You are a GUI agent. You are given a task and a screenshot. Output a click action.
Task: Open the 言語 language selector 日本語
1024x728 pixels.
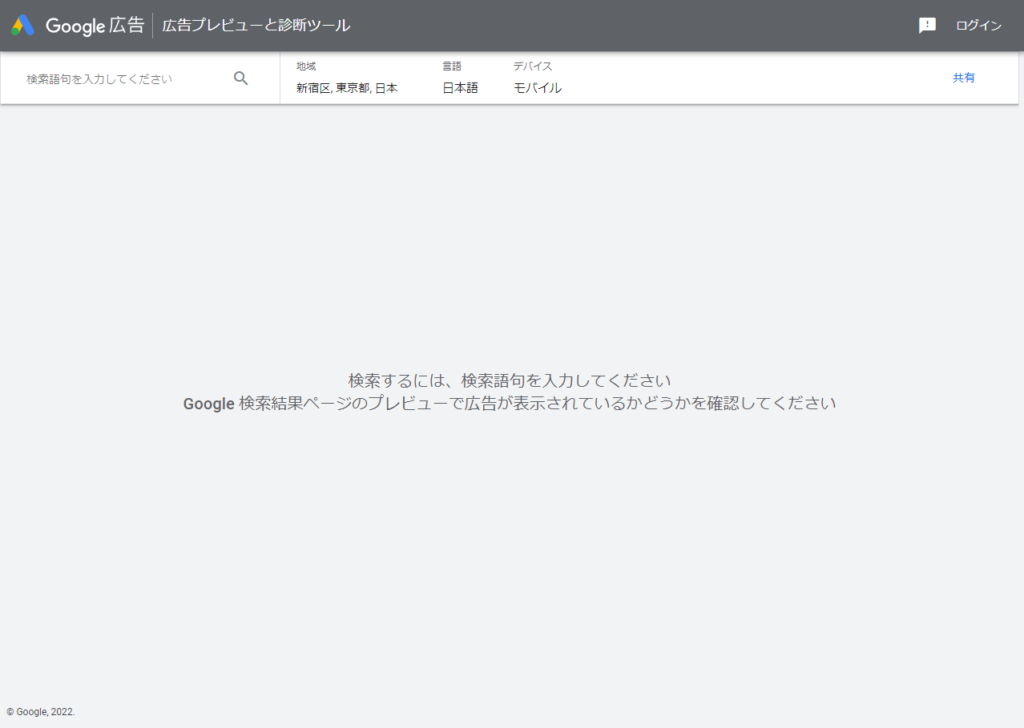(460, 78)
